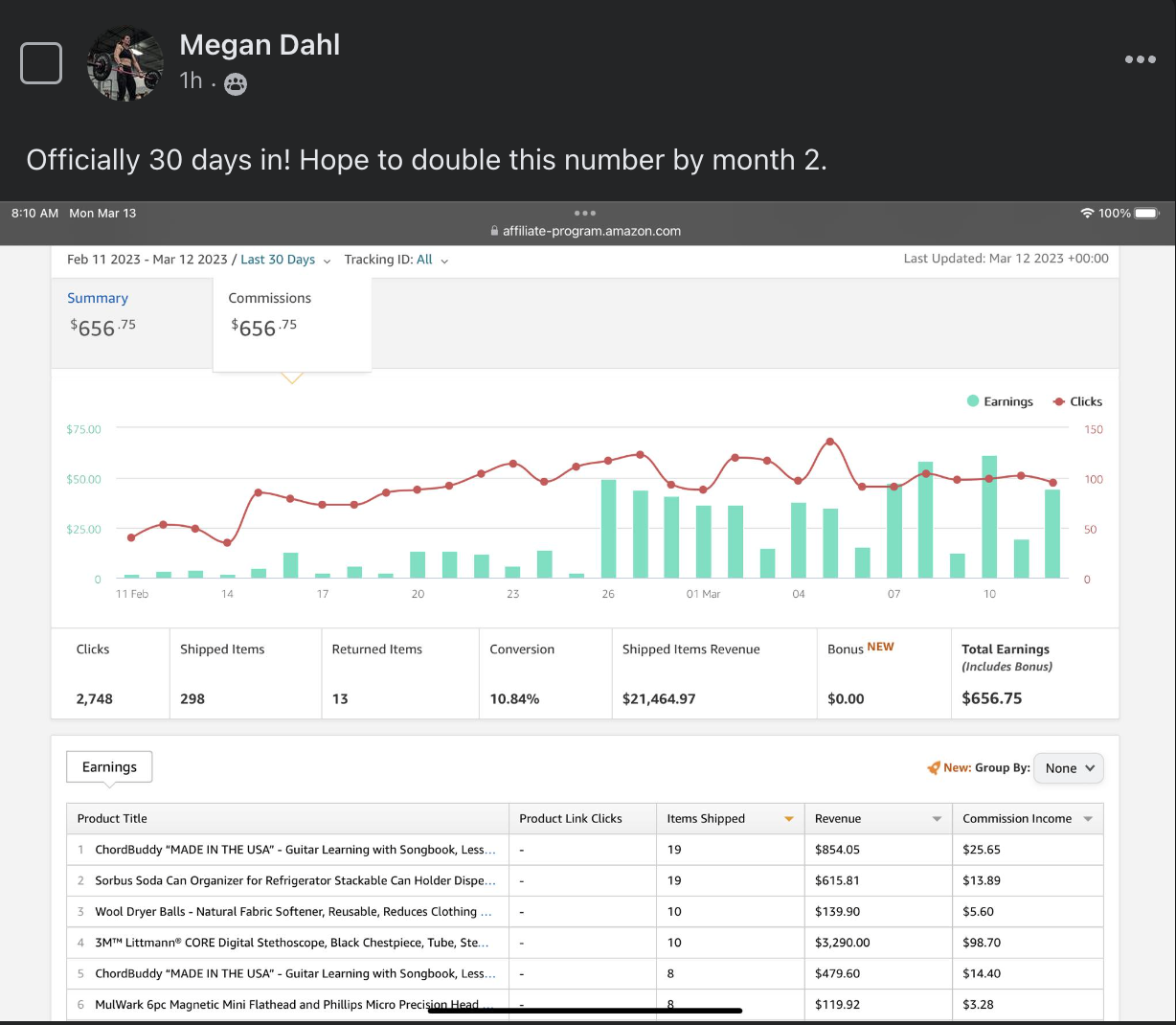The width and height of the screenshot is (1176, 1025).
Task: Click the Clicks total 2,748
Action: pyautogui.click(x=94, y=699)
